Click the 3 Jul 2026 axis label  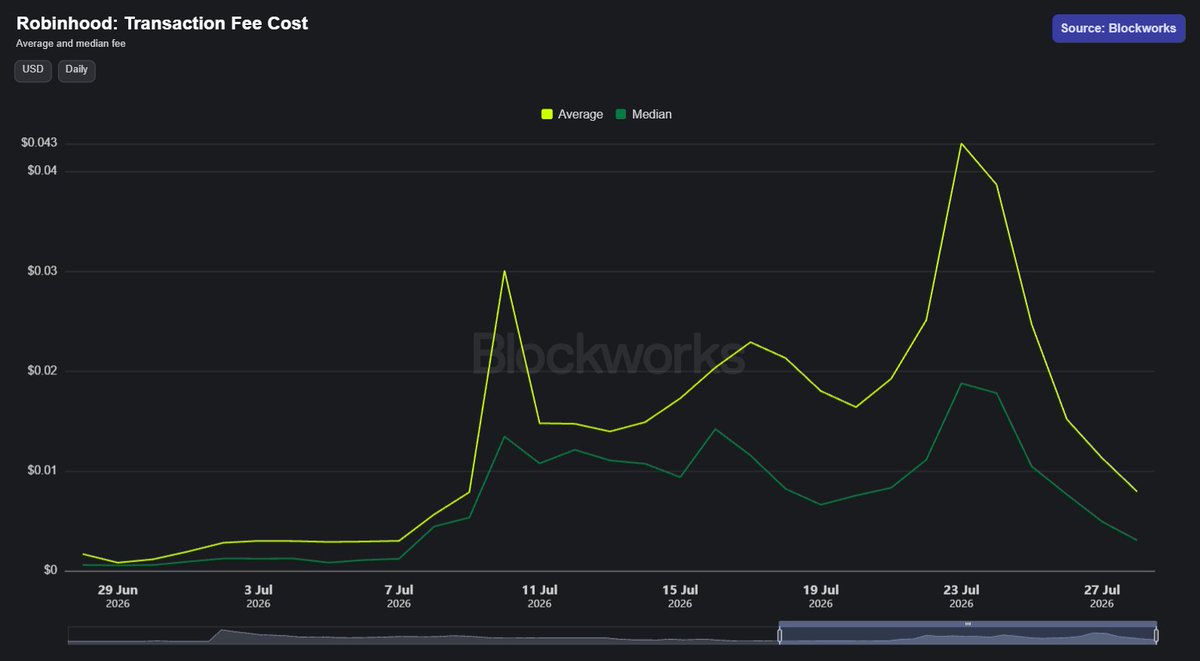[x=258, y=596]
